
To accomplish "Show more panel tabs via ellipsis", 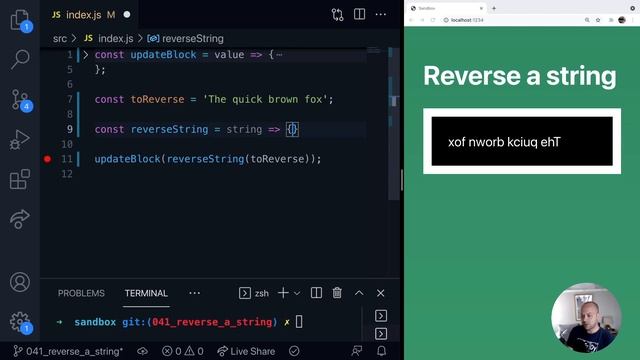I will pos(195,293).
